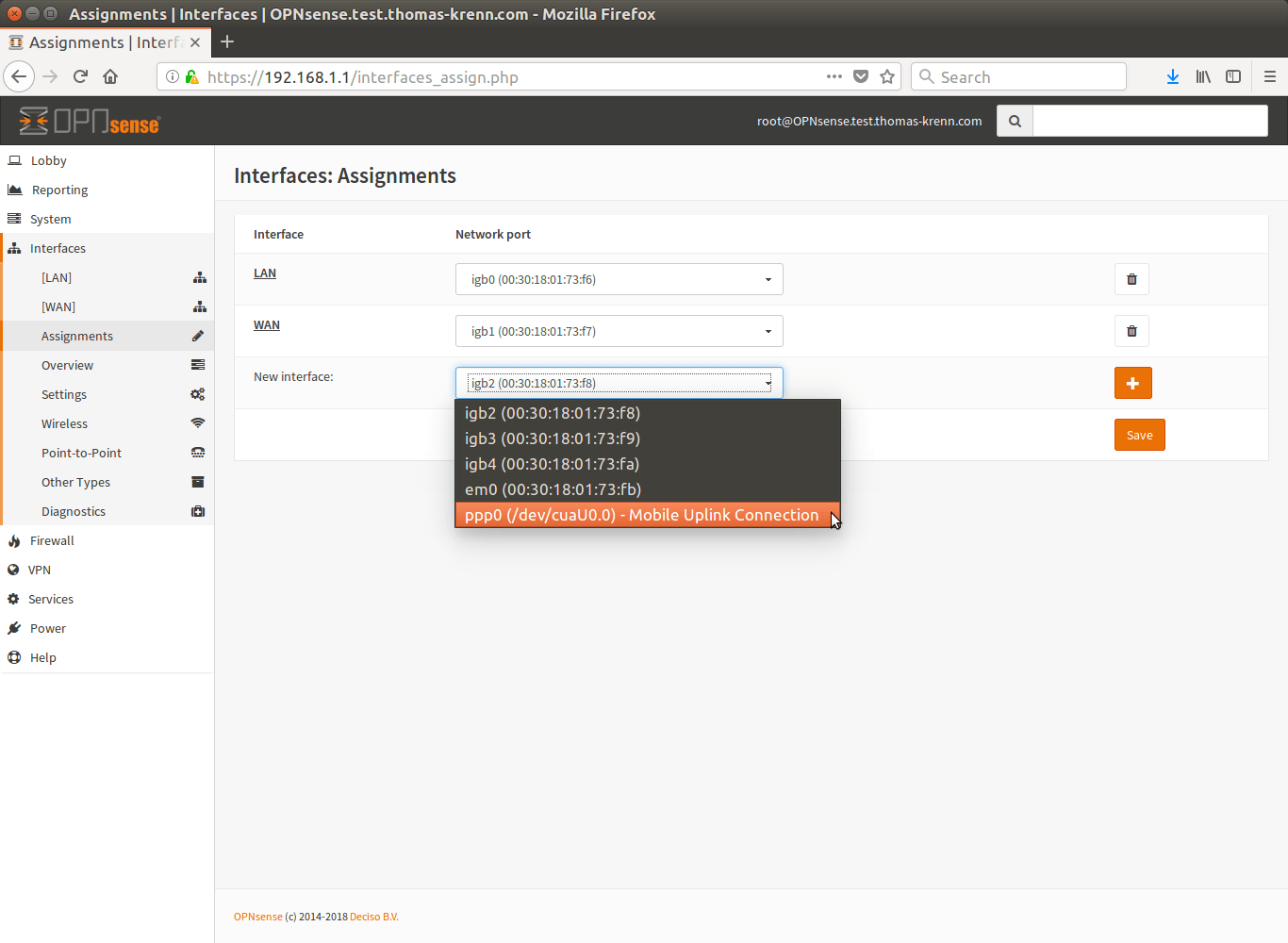This screenshot has width=1288, height=943.
Task: Open Firefox downloads arrow icon
Action: [1172, 76]
